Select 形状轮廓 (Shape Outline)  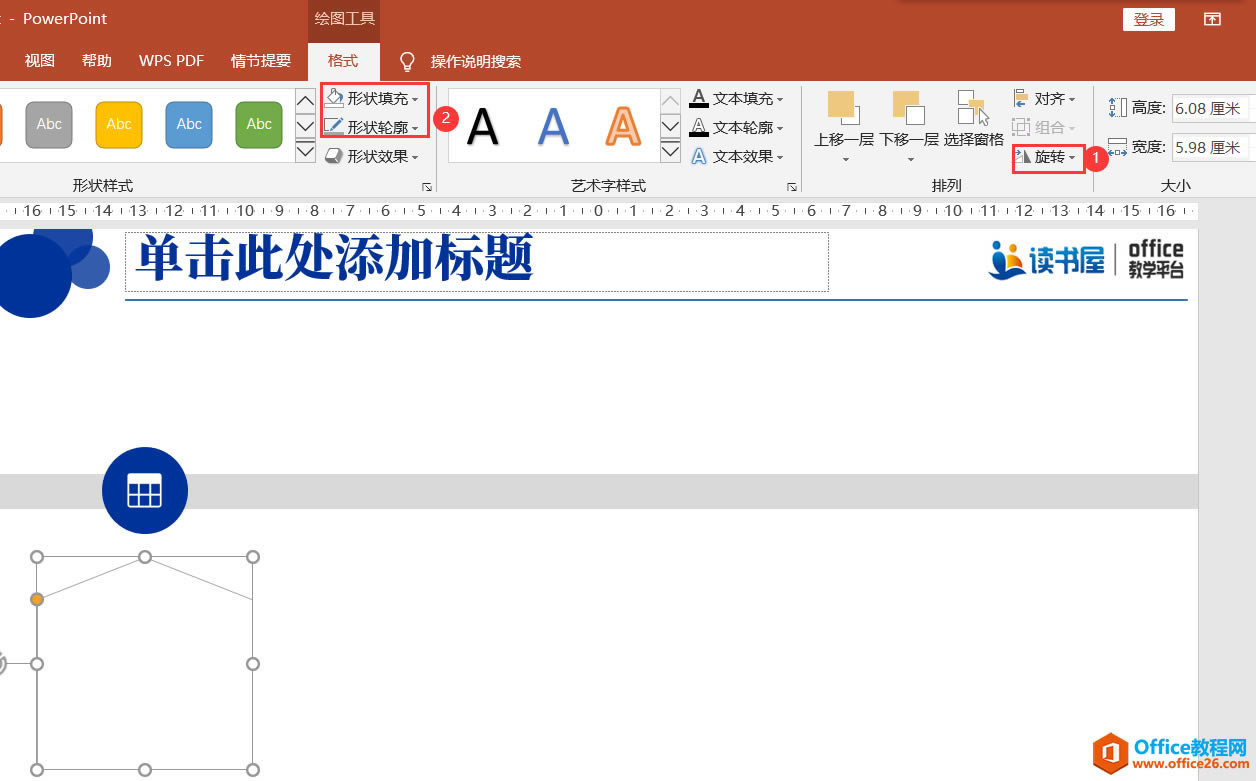click(x=371, y=126)
